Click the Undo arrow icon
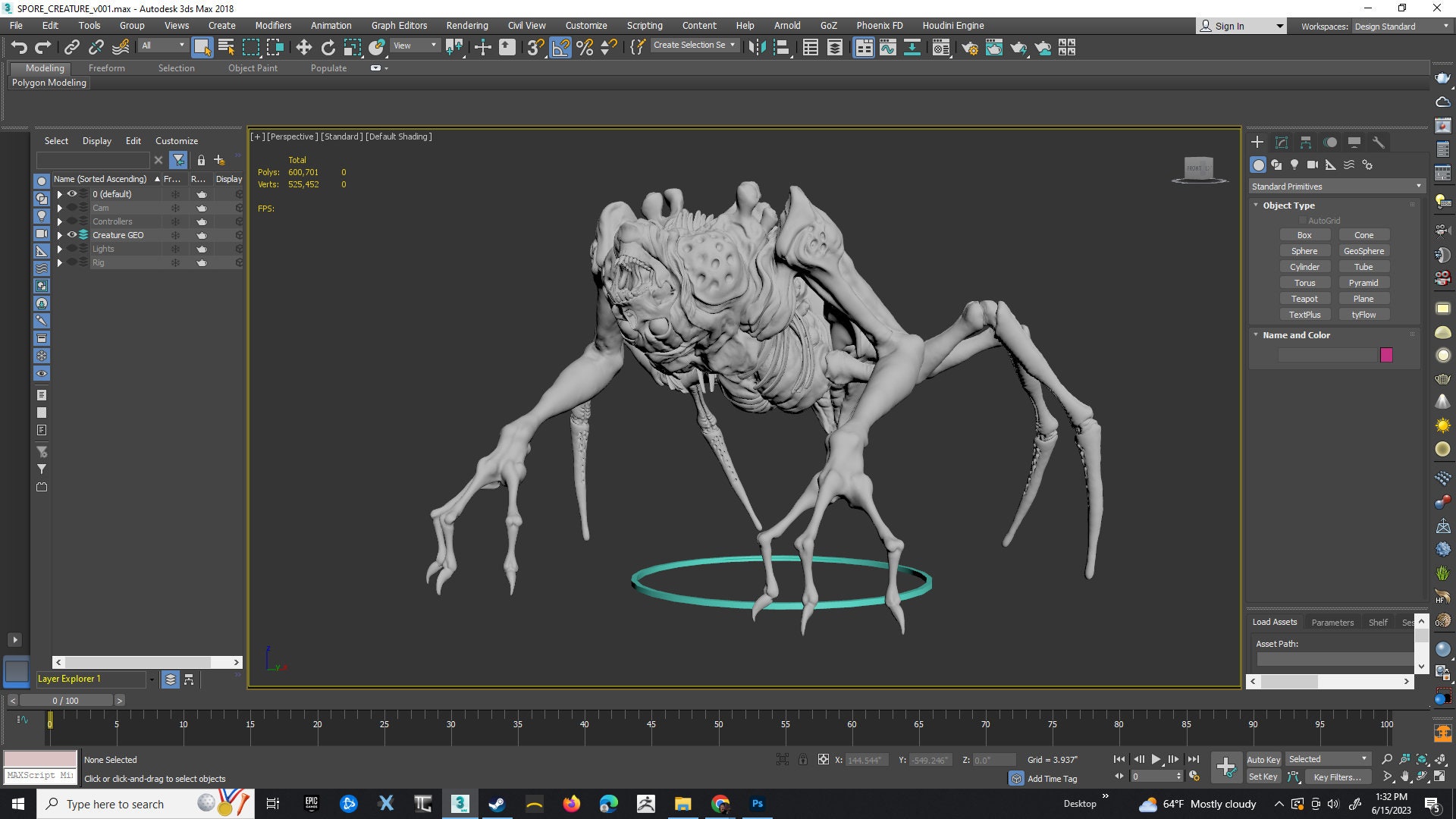The image size is (1456, 819). 19,47
